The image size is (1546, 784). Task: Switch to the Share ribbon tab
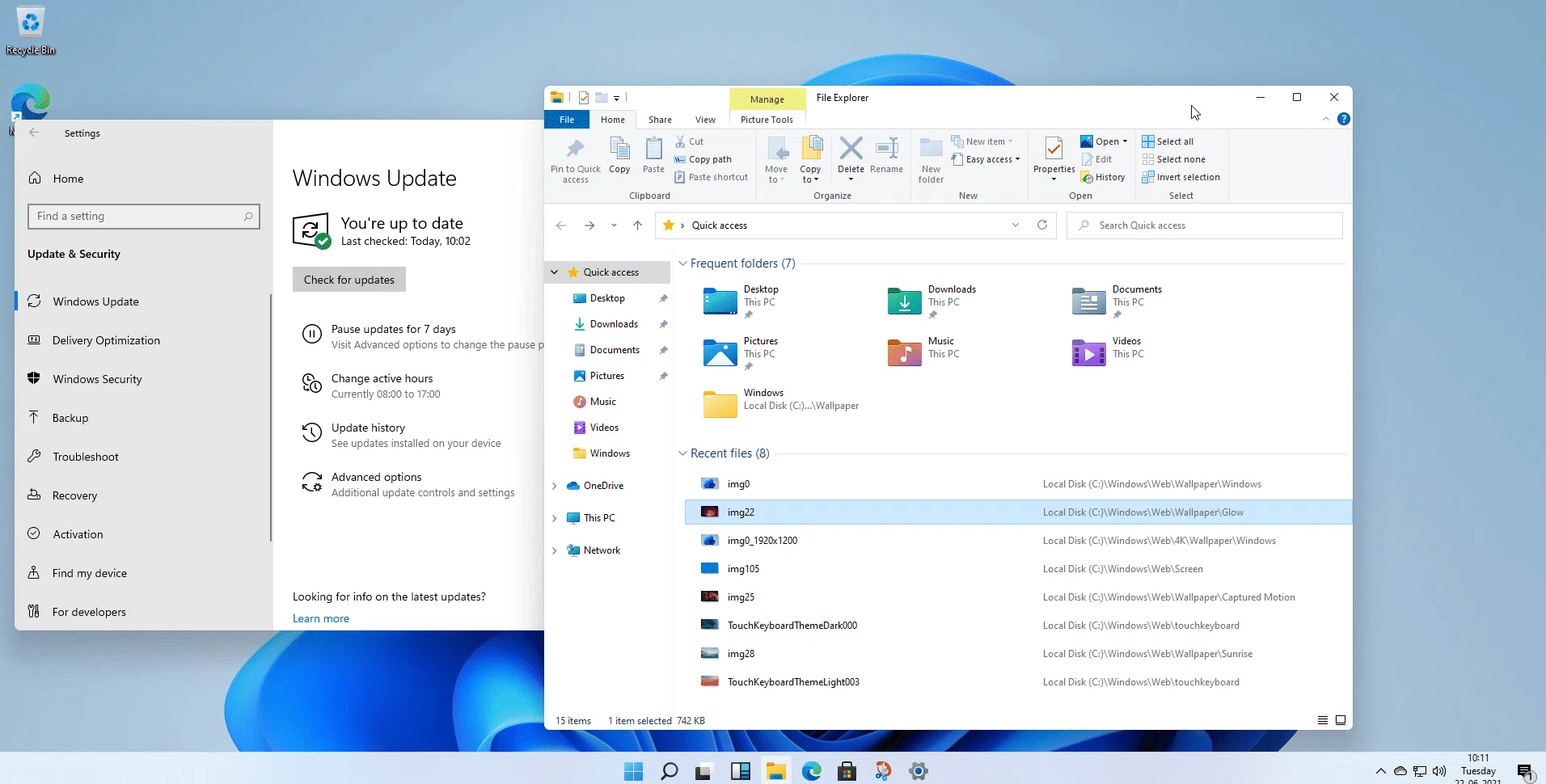(660, 120)
